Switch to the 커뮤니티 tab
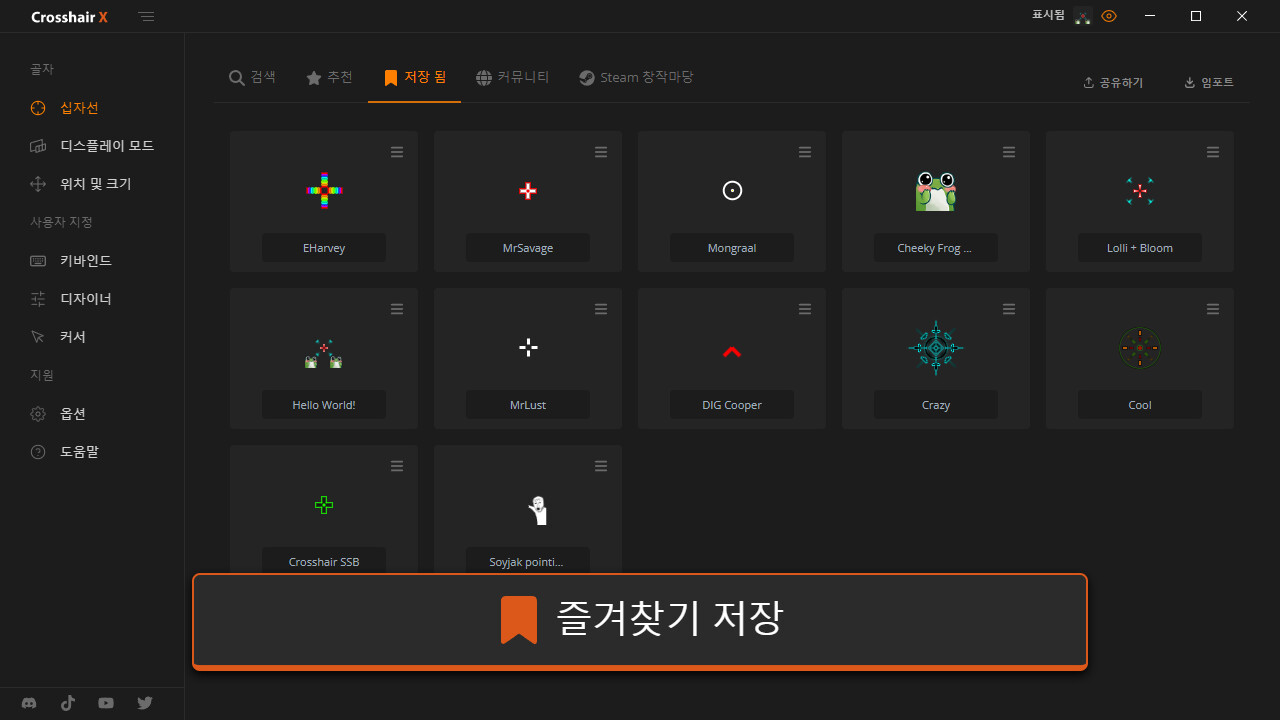1280x720 pixels. [512, 78]
